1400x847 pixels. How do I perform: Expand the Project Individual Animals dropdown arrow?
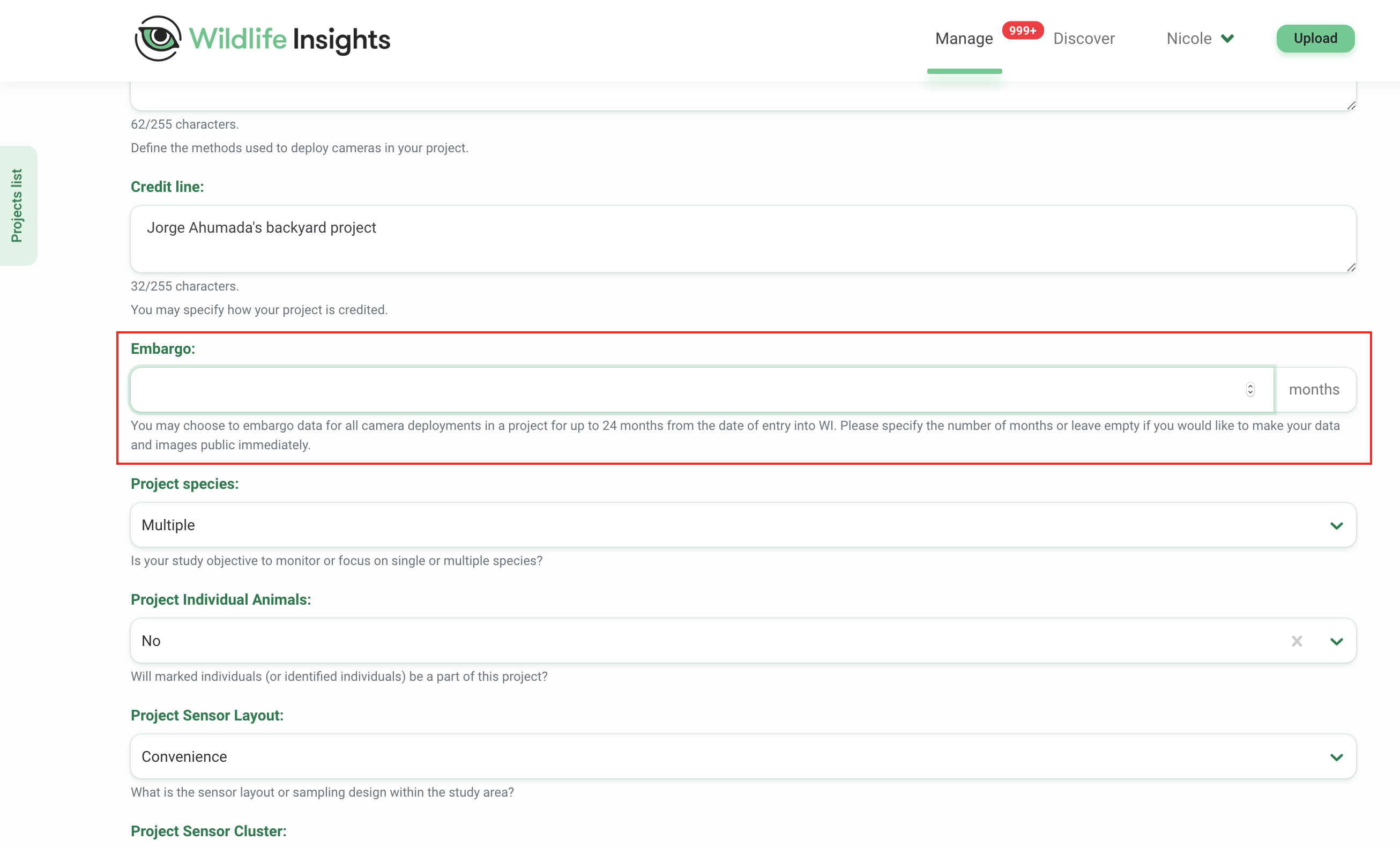click(x=1336, y=641)
